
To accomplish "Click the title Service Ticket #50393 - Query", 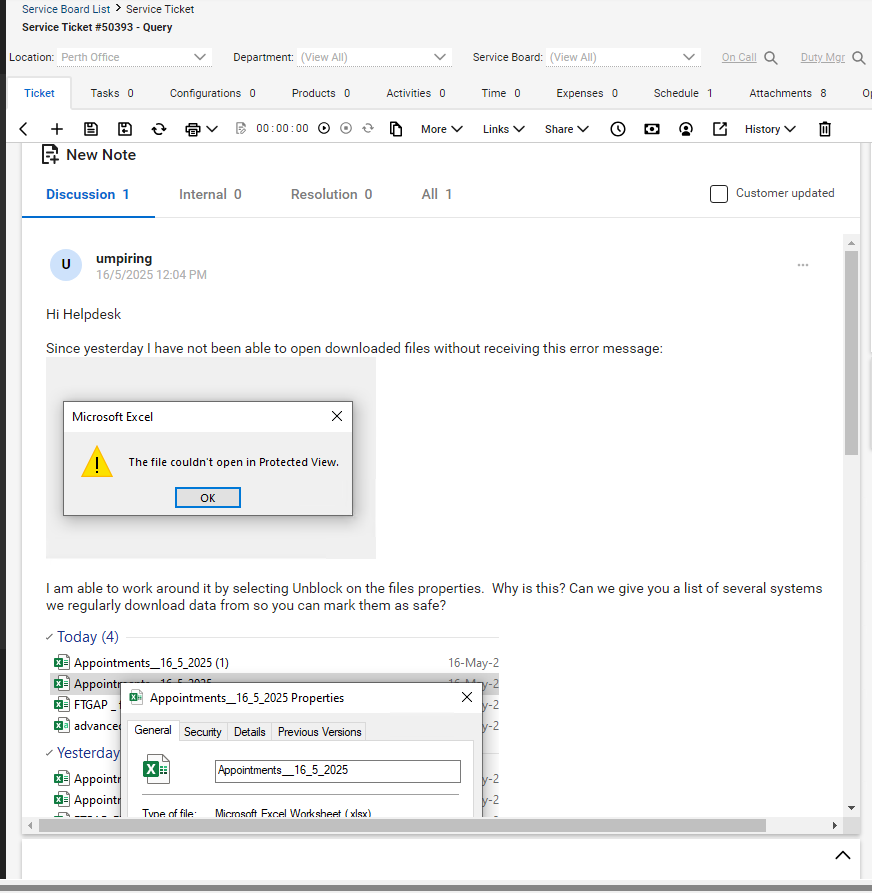I will point(97,27).
